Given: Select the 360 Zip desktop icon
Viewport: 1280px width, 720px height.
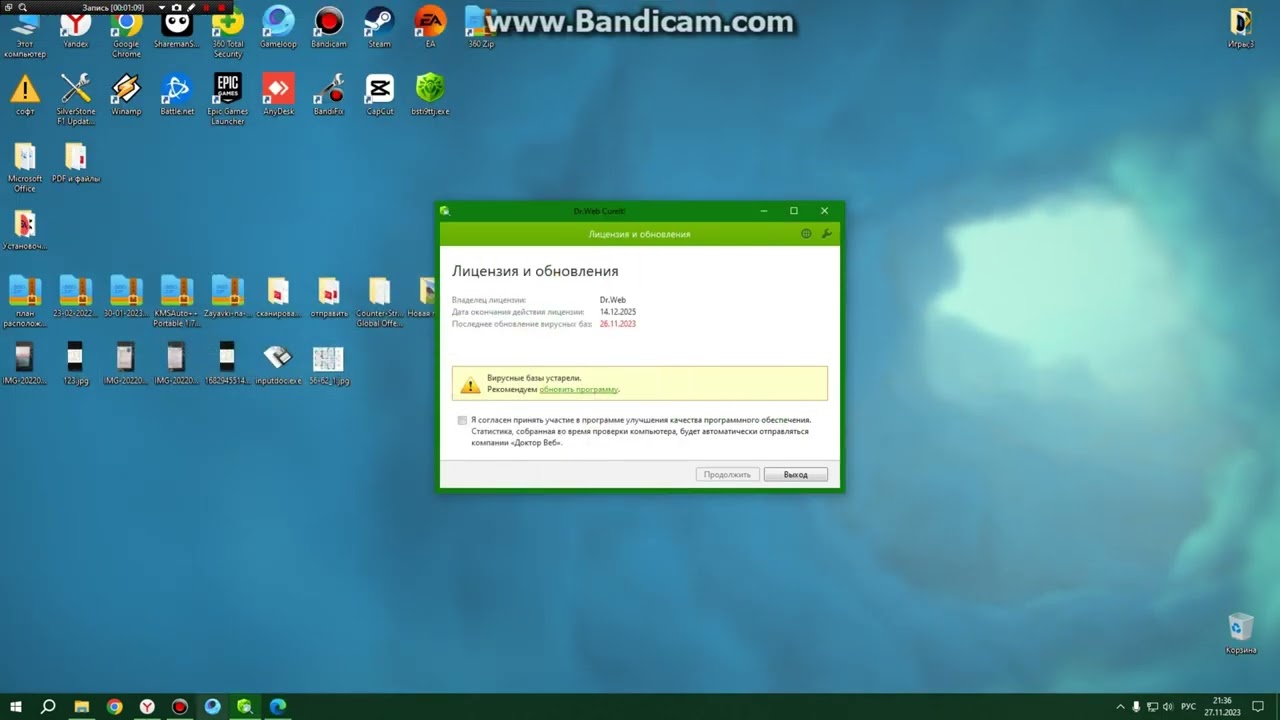Looking at the screenshot, I should click(x=481, y=27).
